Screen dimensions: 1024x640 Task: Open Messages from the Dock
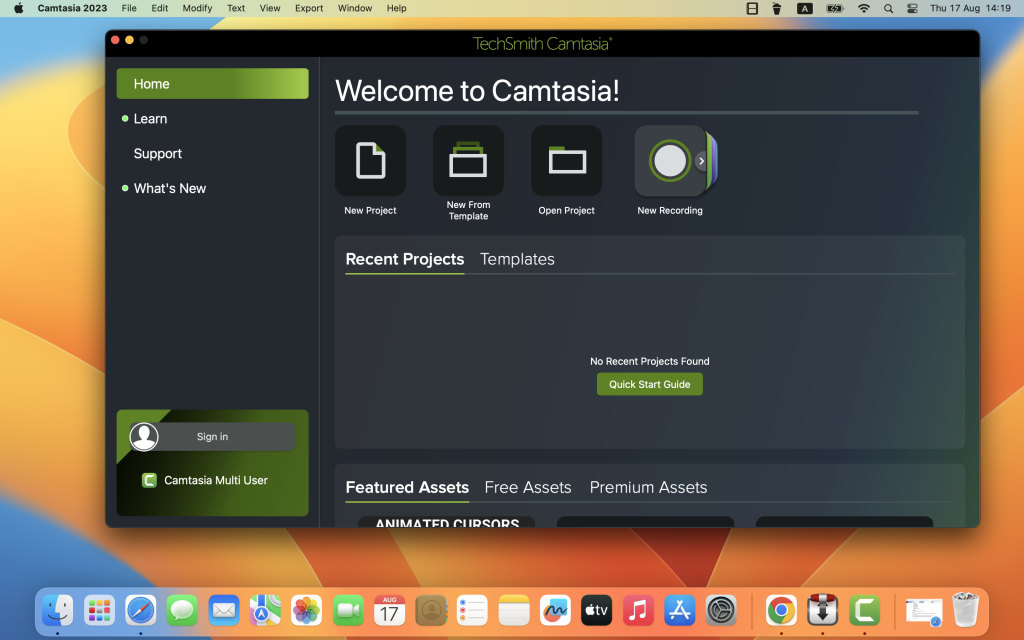coord(182,611)
